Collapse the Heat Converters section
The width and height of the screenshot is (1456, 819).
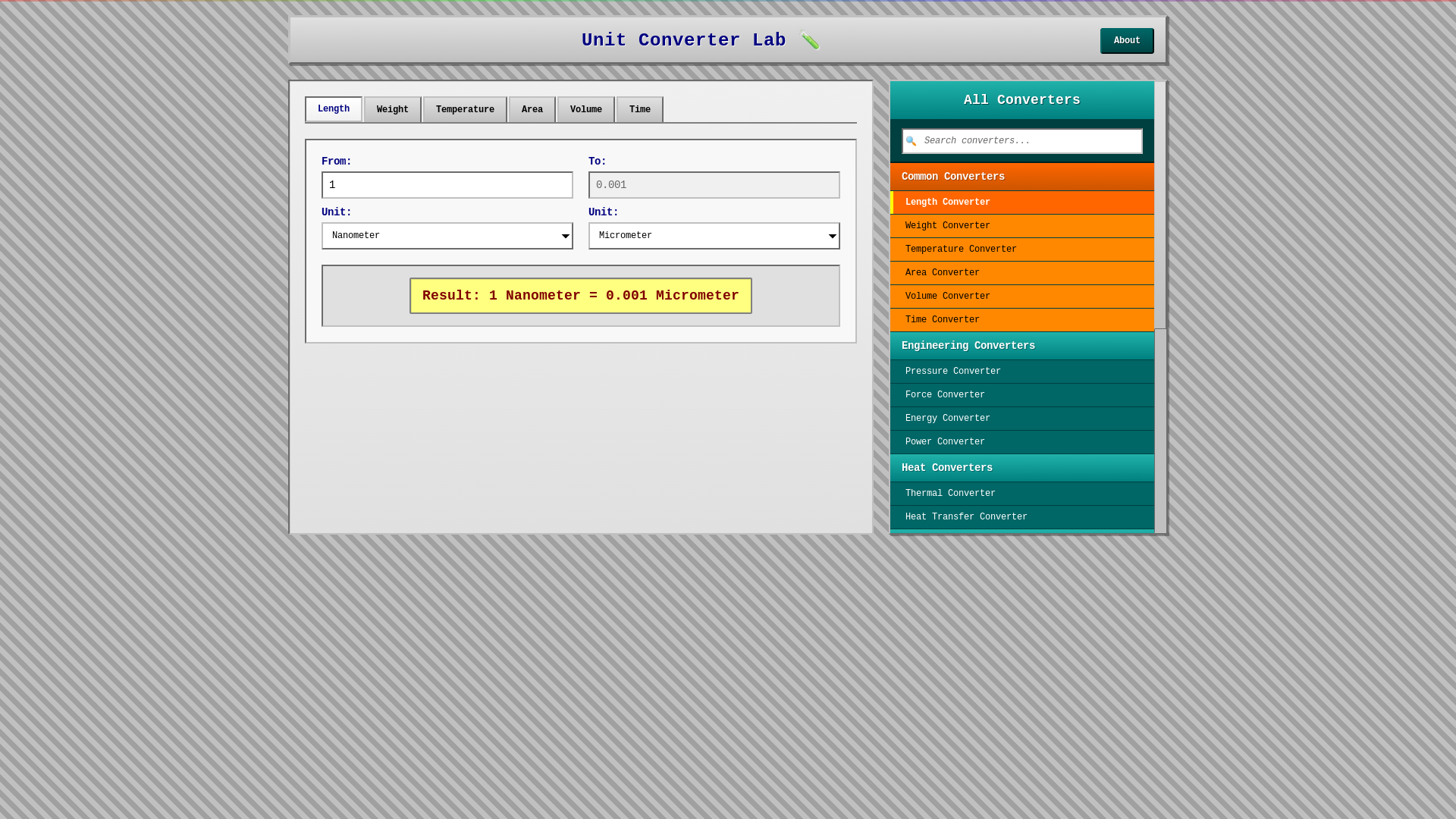[x=1022, y=468]
